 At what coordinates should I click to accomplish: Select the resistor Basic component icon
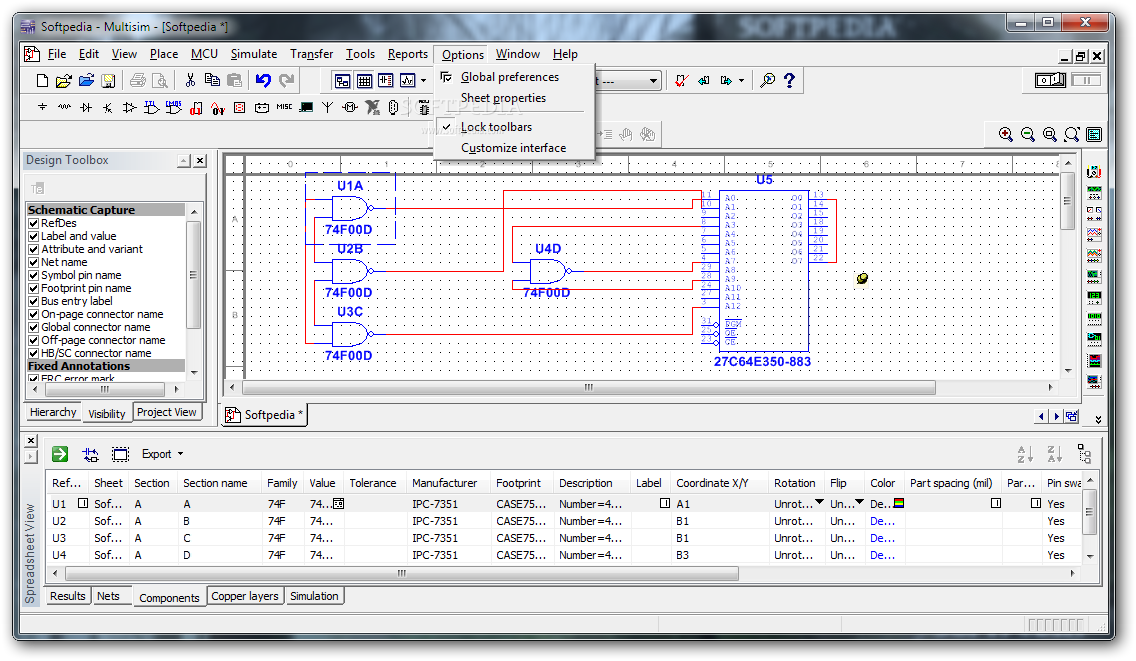click(x=64, y=107)
